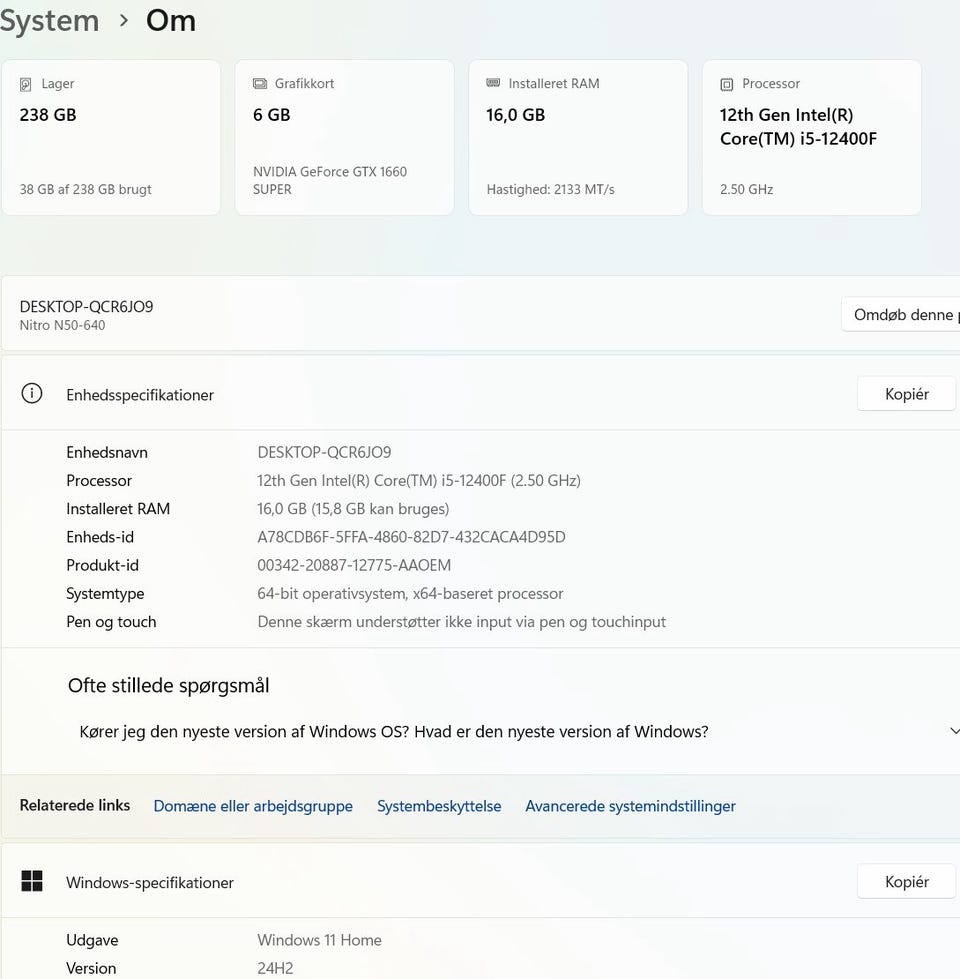Collapse the Enhedsspecifikationer section header
Image resolution: width=960 pixels, height=979 pixels.
[x=400, y=394]
